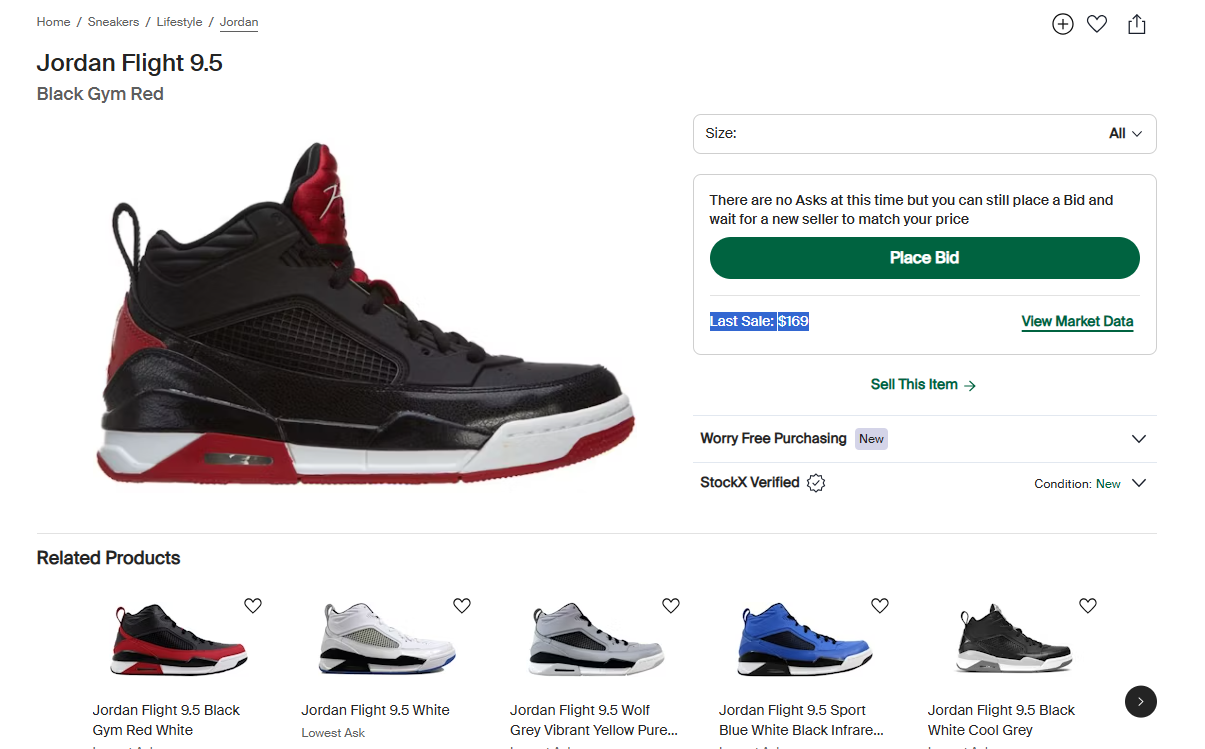Viewport: 1205px width, 749px height.
Task: Open the Size dropdown
Action: 924,134
